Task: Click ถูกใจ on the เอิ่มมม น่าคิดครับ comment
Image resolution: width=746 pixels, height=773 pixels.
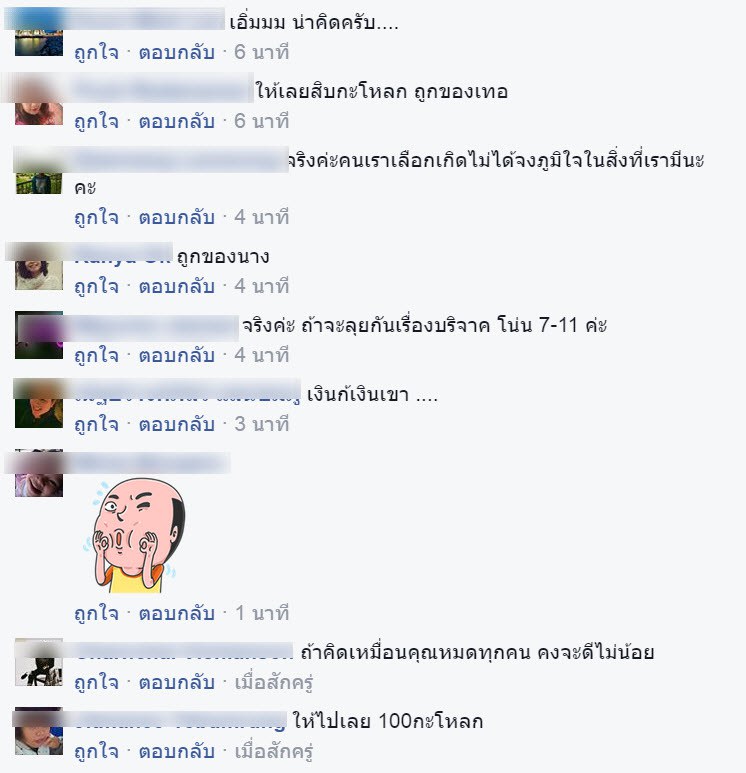Action: (96, 52)
